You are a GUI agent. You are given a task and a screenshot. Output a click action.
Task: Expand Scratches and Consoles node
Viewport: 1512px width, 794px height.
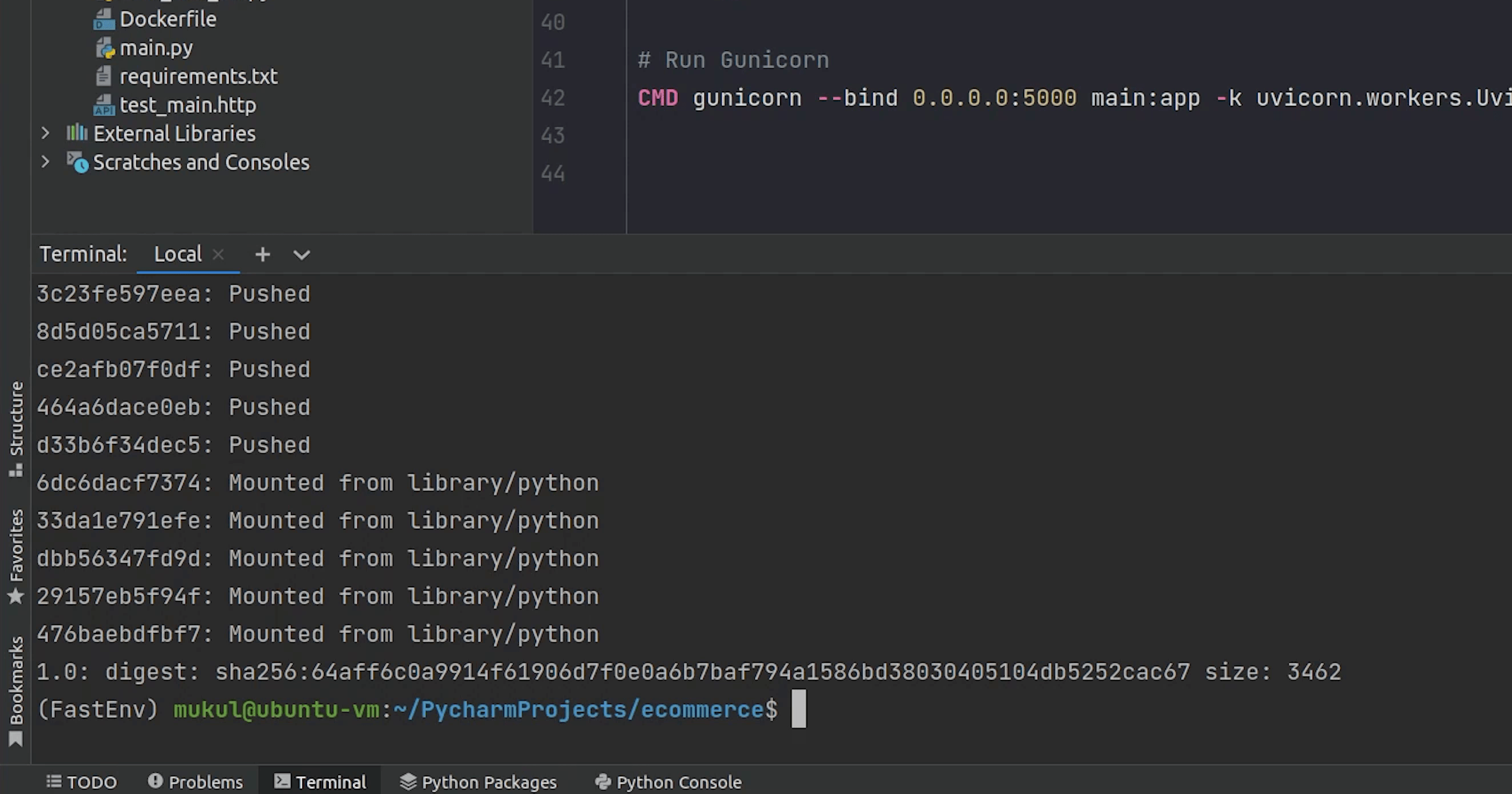45,162
